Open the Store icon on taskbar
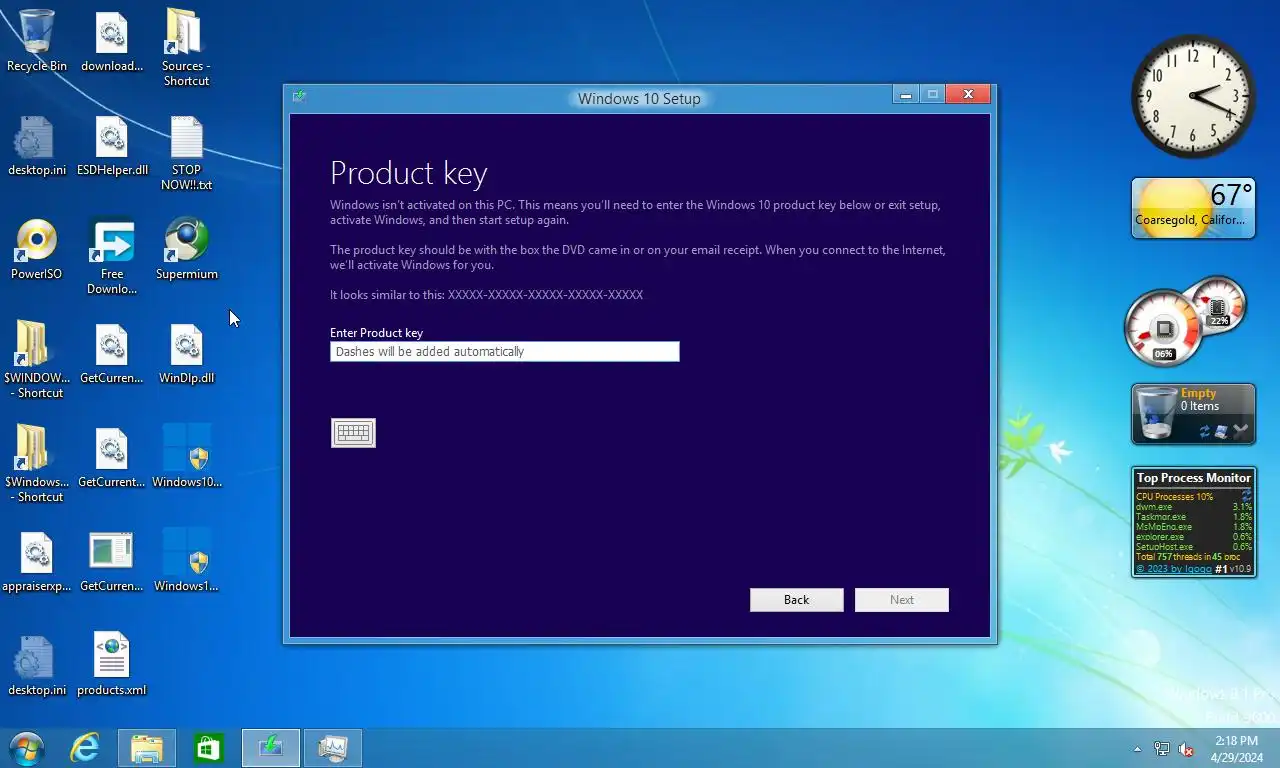Screen dimensions: 1280x768 [208, 748]
